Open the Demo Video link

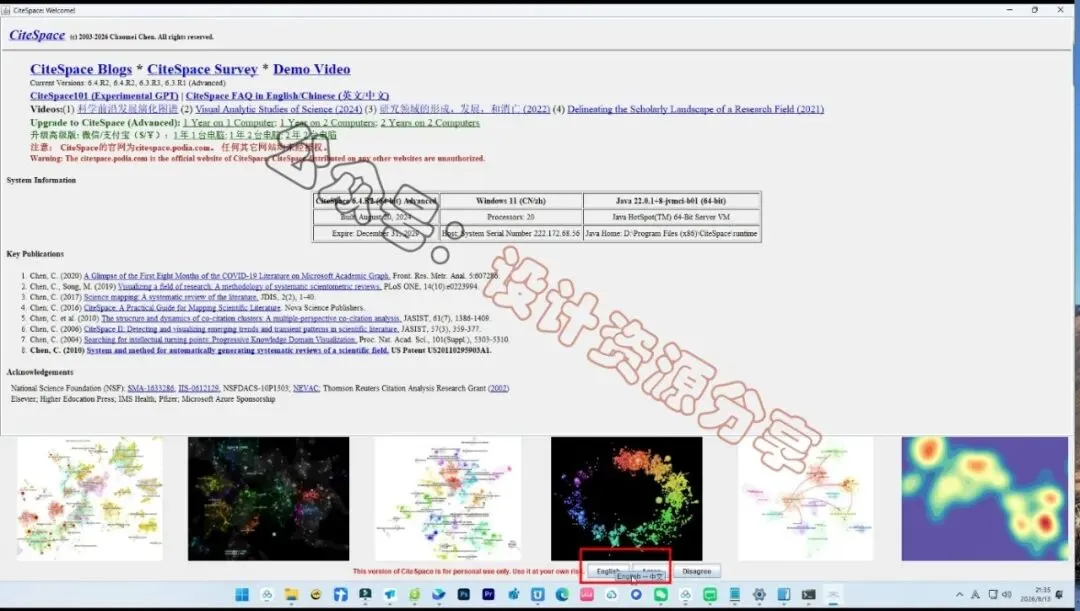coord(311,70)
